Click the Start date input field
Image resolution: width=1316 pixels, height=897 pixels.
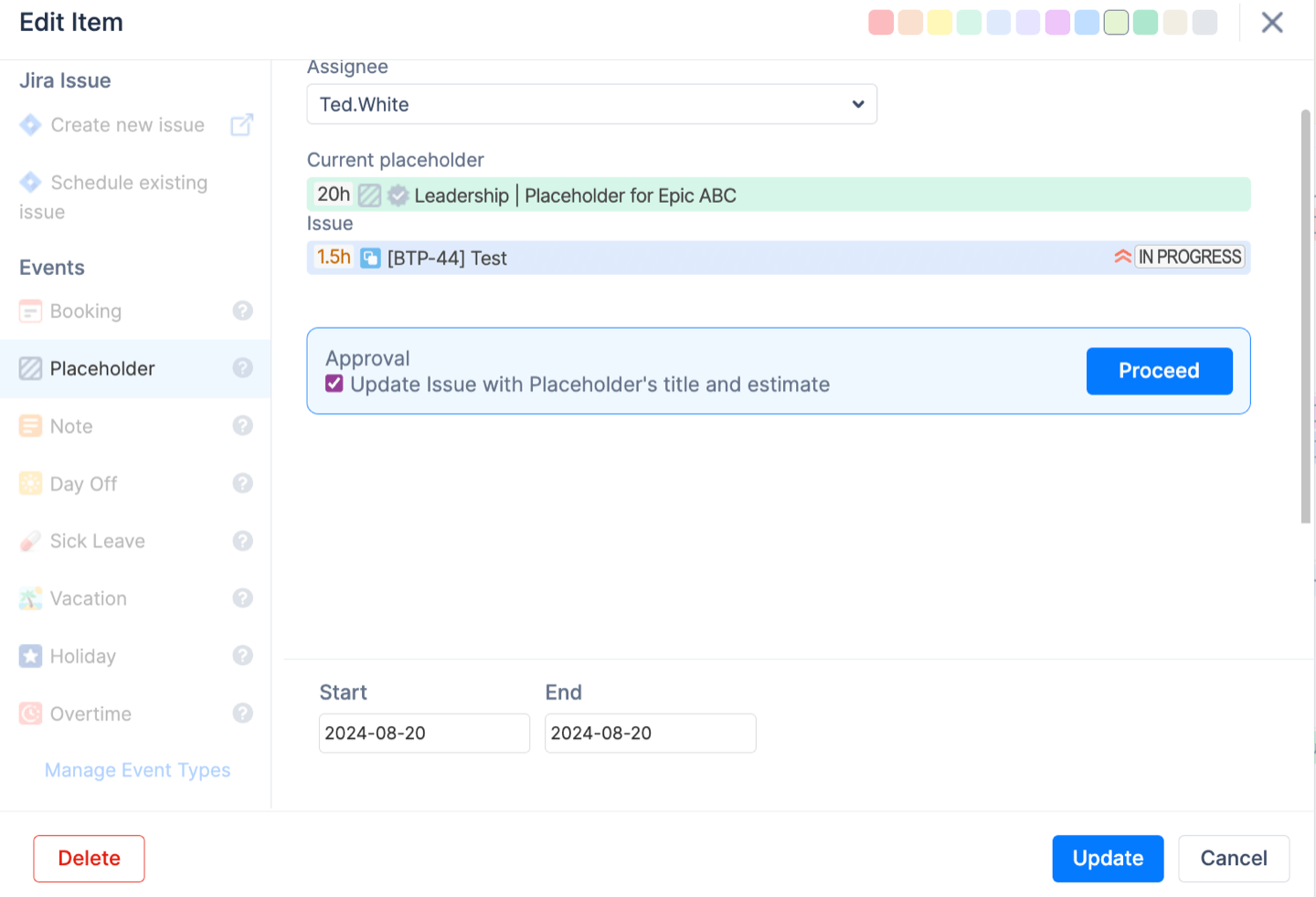424,733
